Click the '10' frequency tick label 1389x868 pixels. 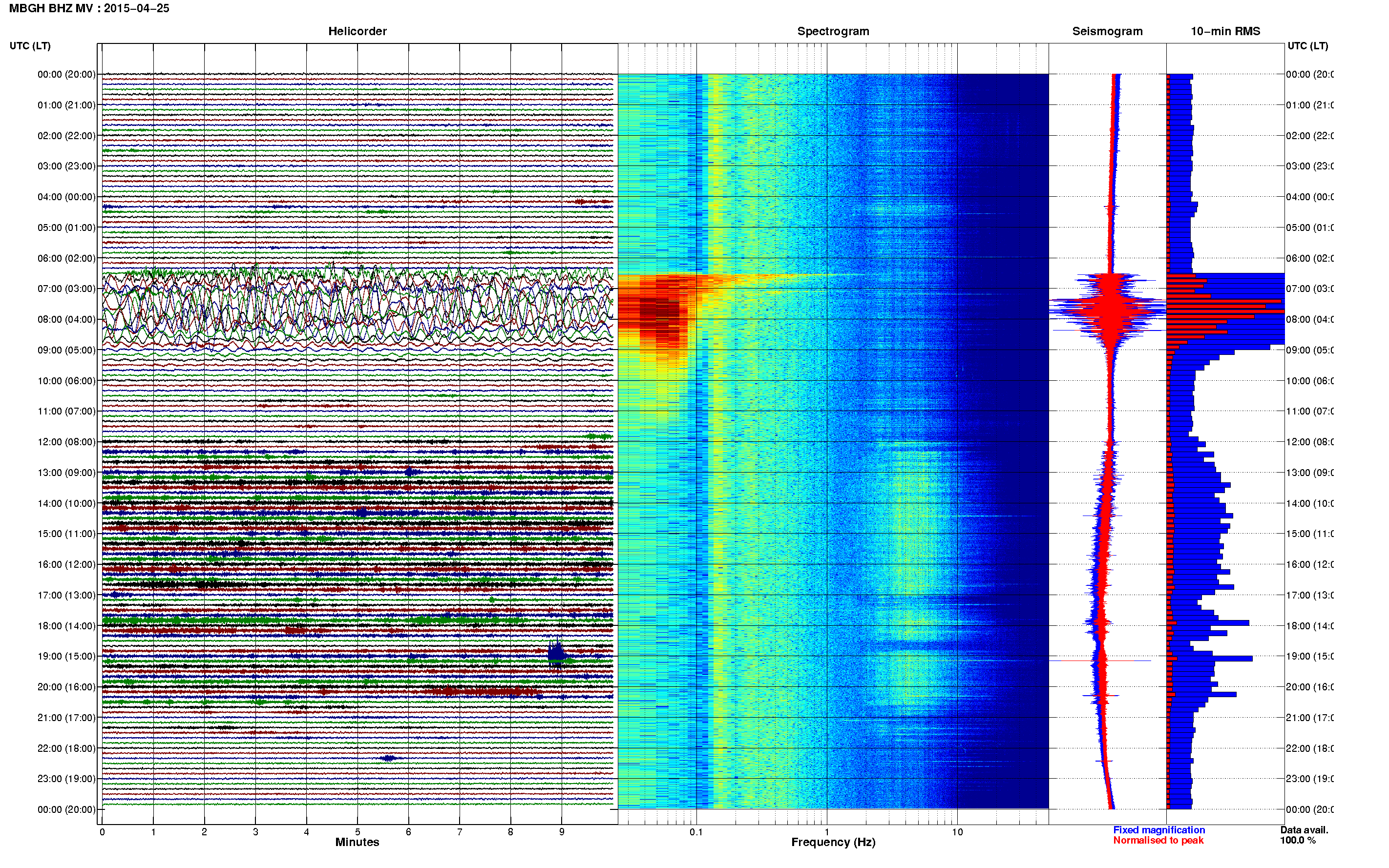pos(957,832)
